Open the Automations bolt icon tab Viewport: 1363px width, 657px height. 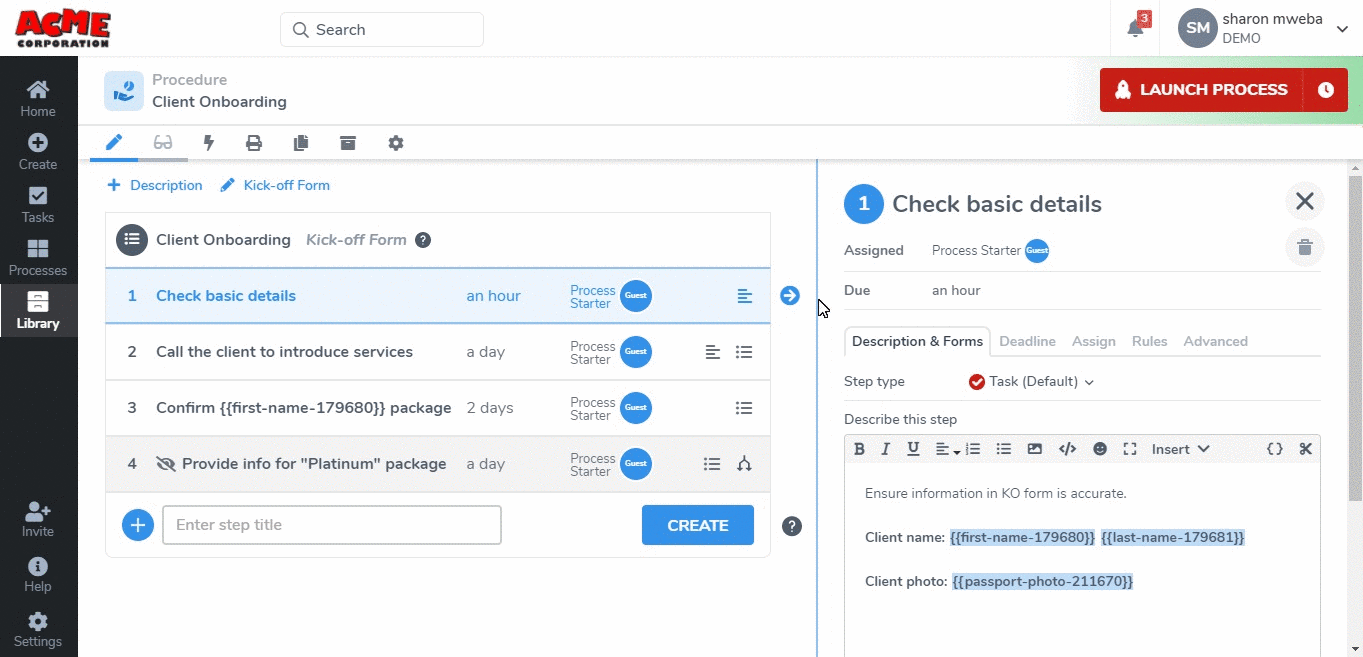pos(209,143)
